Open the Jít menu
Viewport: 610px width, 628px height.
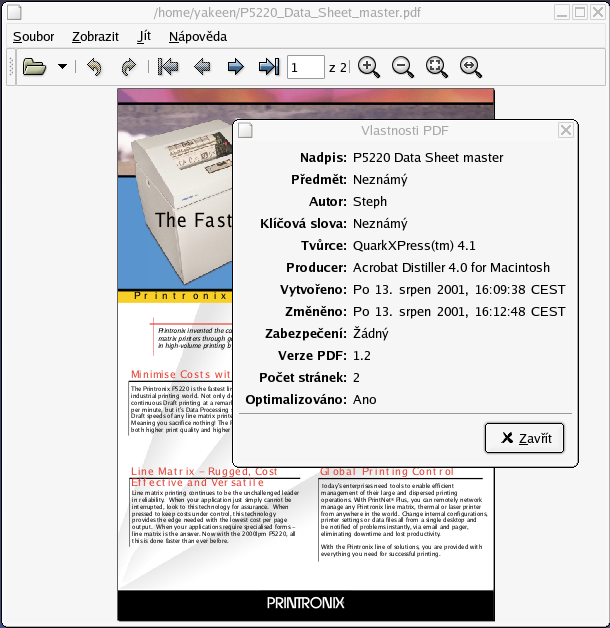coord(144,37)
